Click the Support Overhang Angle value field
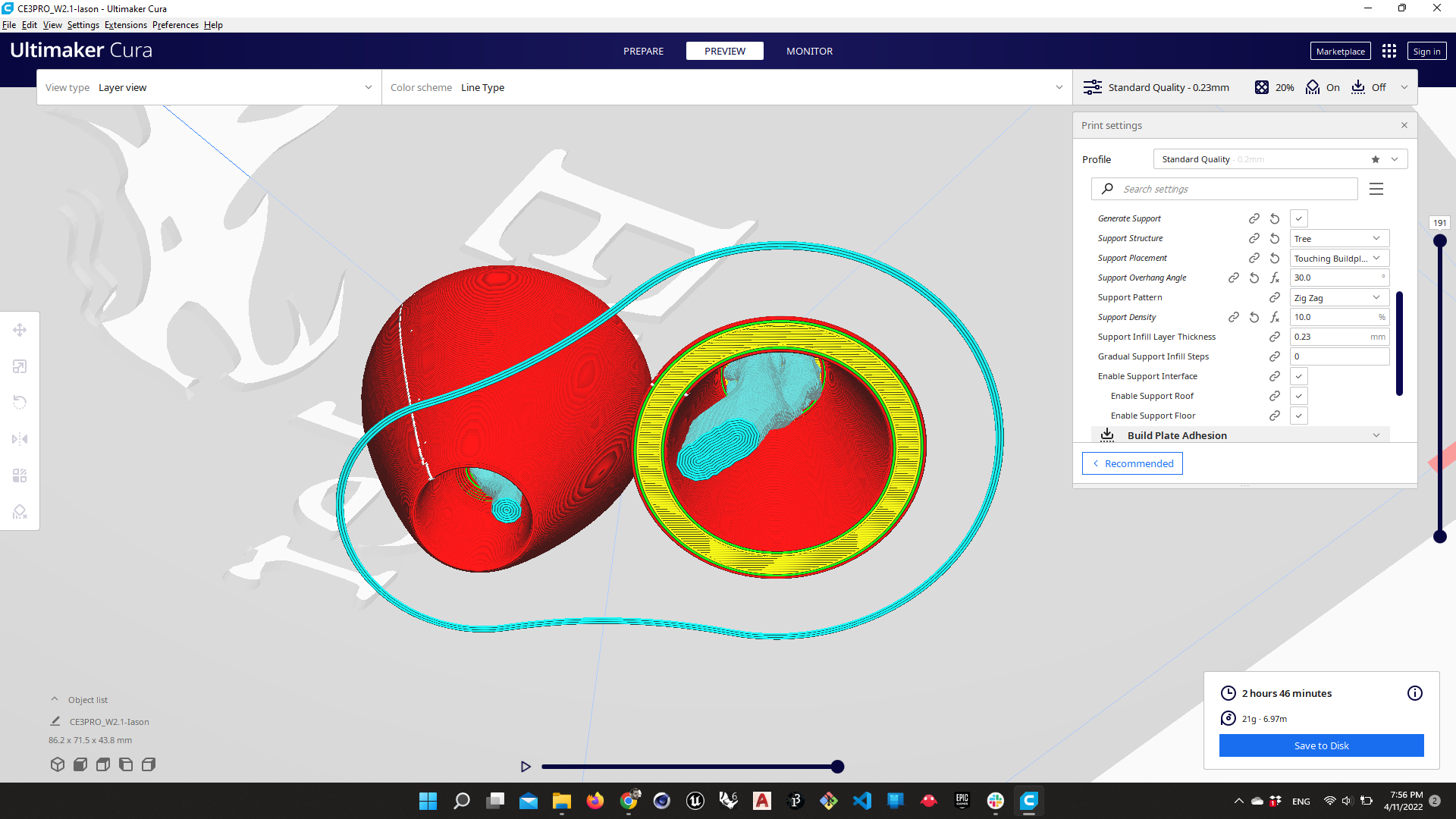 point(1339,278)
